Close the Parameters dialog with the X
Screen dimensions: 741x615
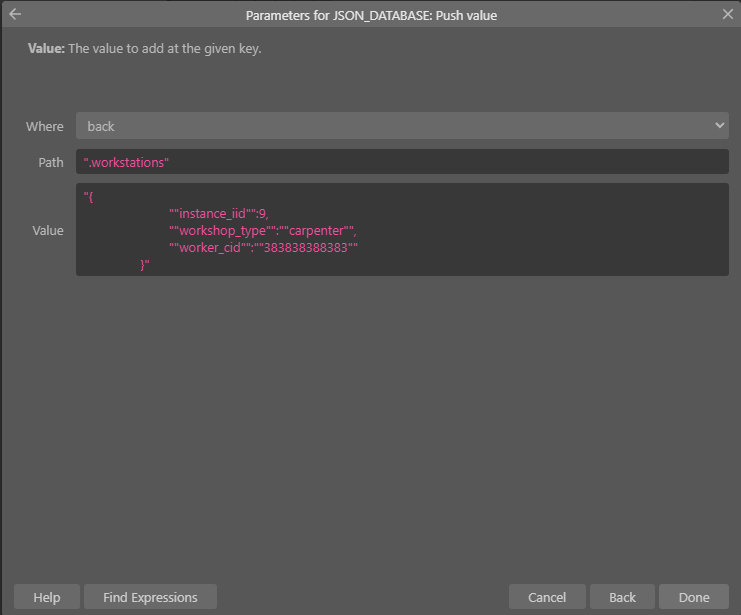727,14
